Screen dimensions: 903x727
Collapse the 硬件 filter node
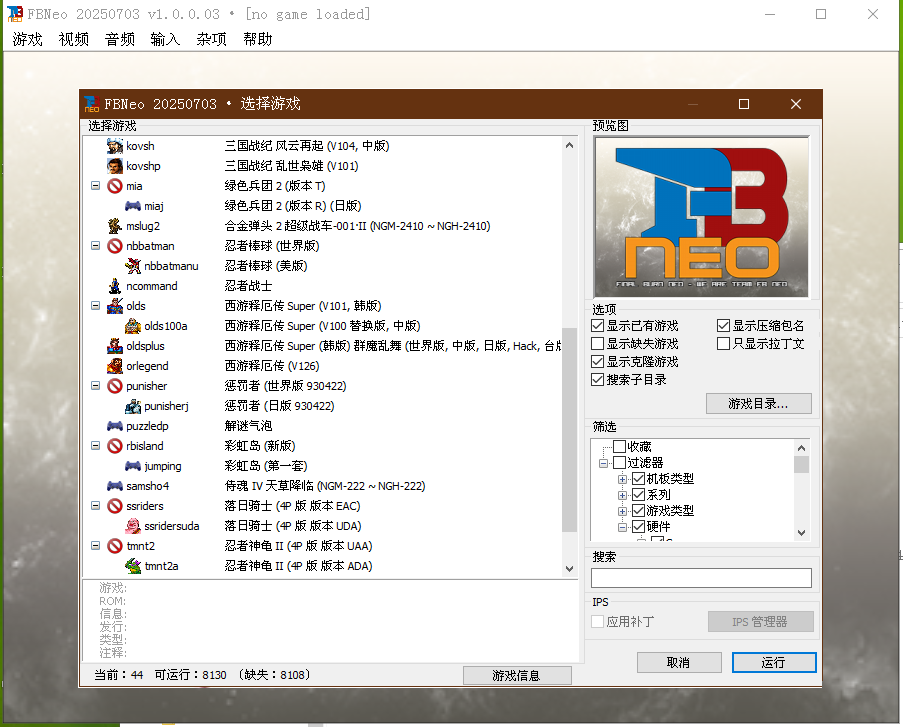coord(622,527)
